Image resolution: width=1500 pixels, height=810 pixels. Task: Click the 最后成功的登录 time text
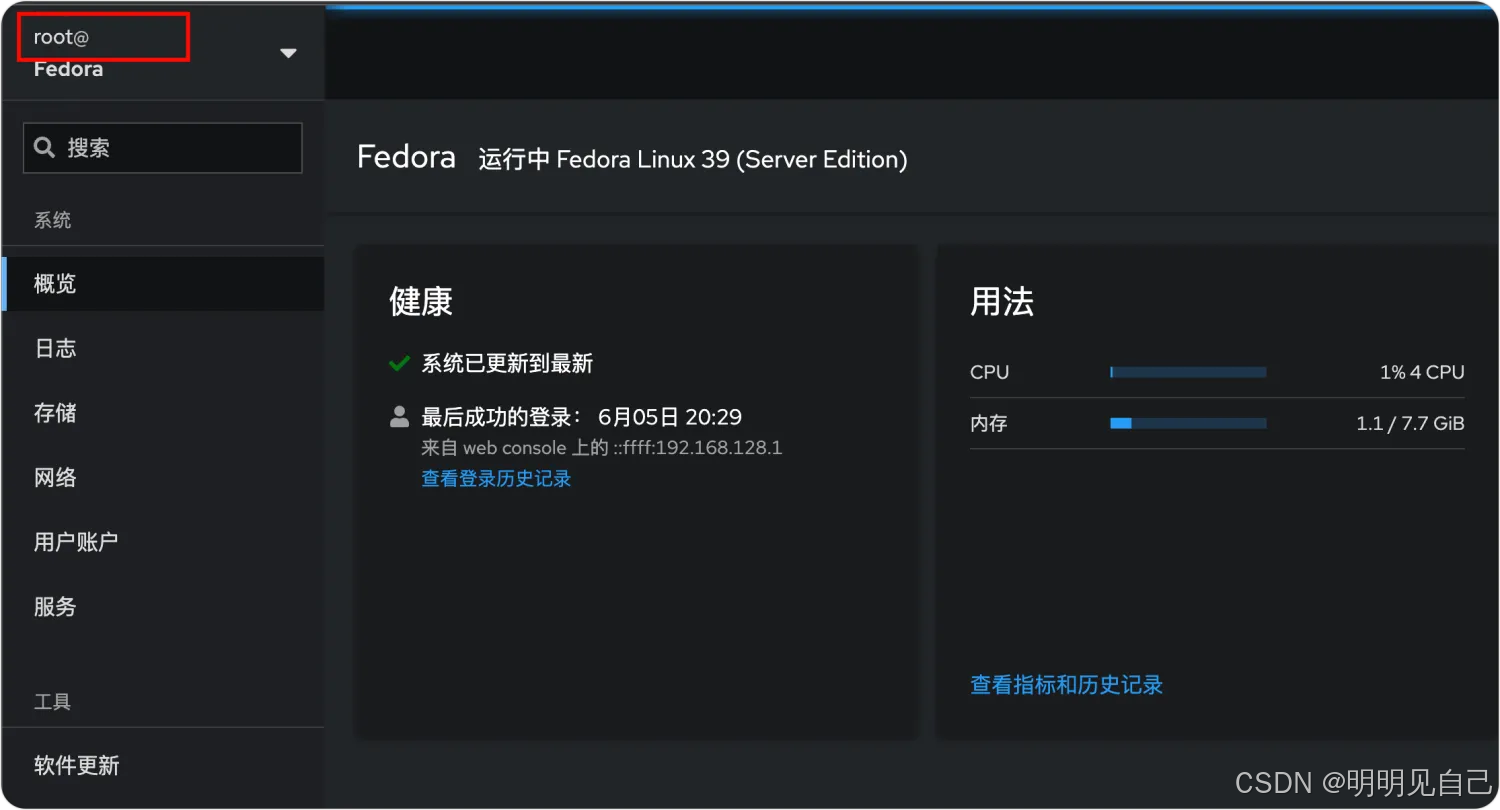(x=582, y=416)
